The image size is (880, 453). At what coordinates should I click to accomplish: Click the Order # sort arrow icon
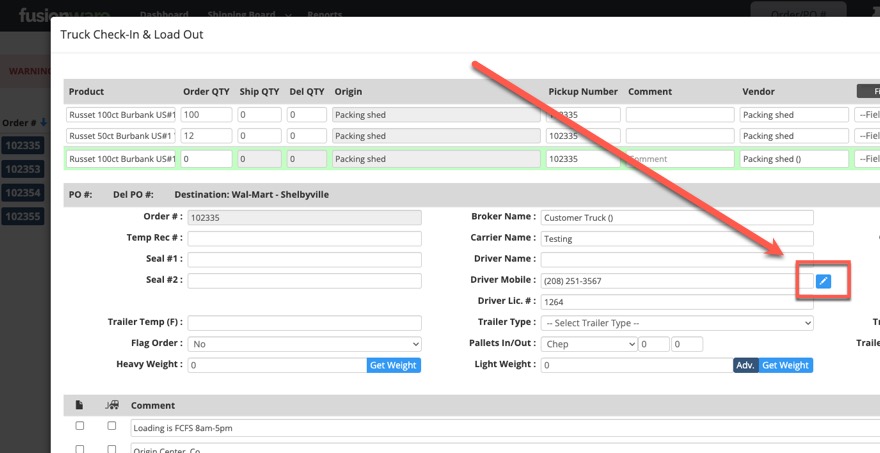pos(43,123)
